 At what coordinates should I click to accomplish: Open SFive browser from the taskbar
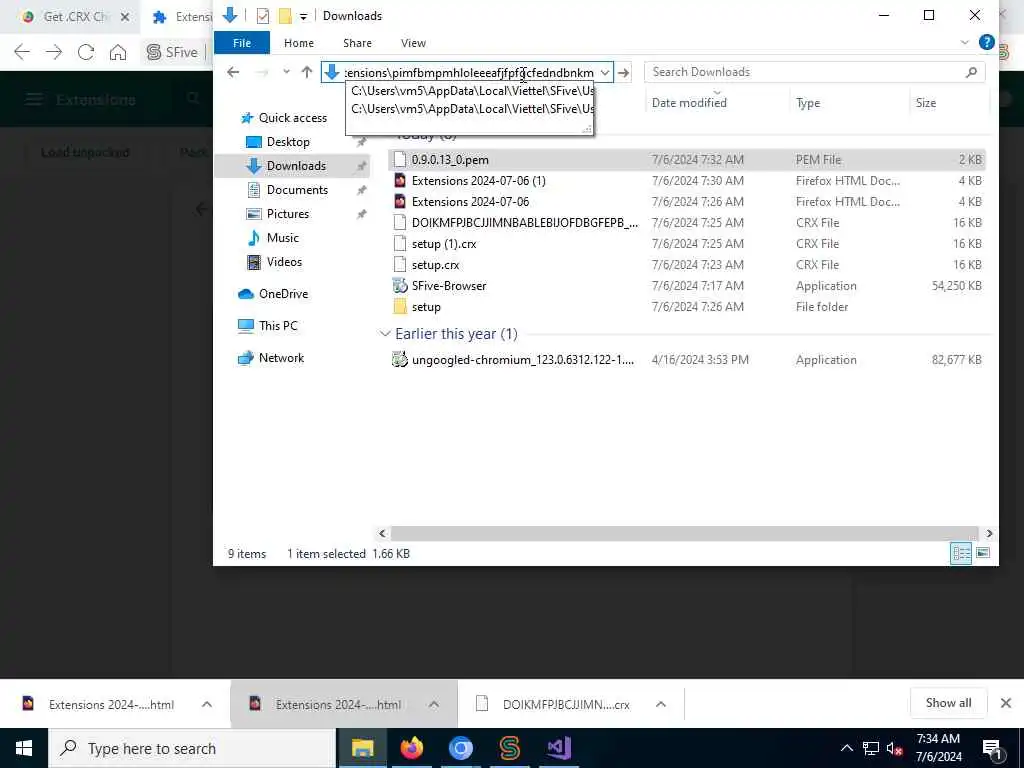tap(509, 748)
